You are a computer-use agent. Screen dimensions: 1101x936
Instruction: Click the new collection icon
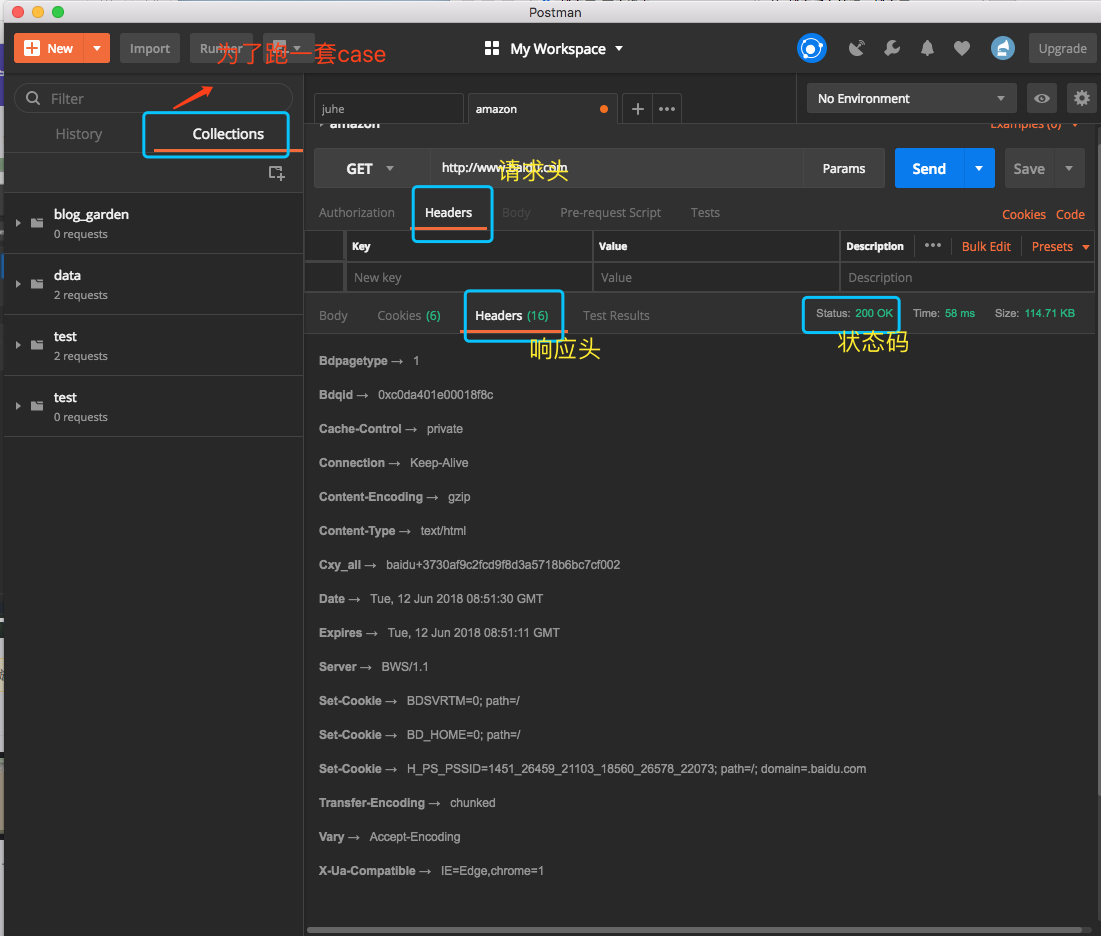click(x=277, y=173)
